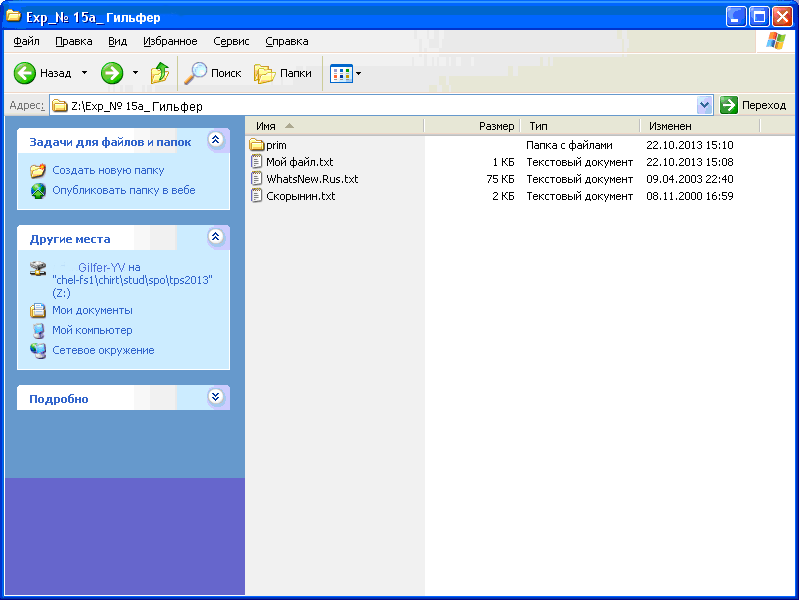799x600 pixels.
Task: Expand the Подробно panel
Action: pyautogui.click(x=216, y=397)
